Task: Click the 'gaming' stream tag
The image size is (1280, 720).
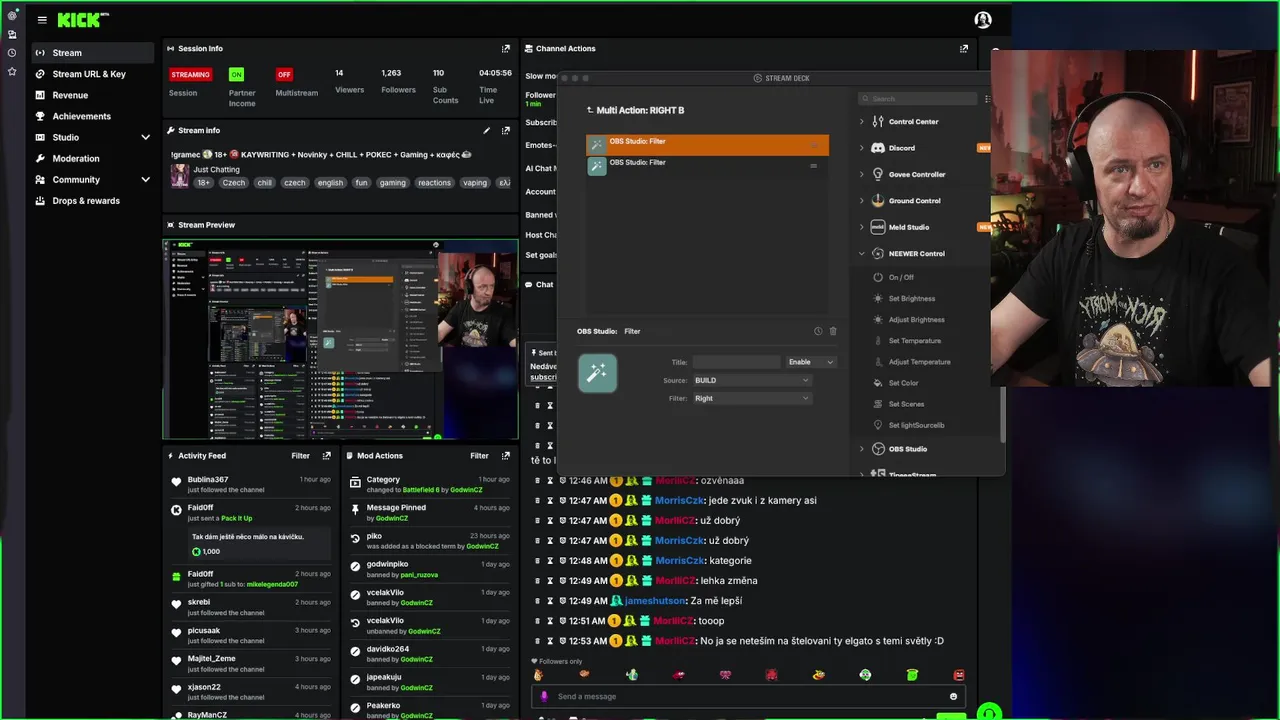Action: point(393,183)
